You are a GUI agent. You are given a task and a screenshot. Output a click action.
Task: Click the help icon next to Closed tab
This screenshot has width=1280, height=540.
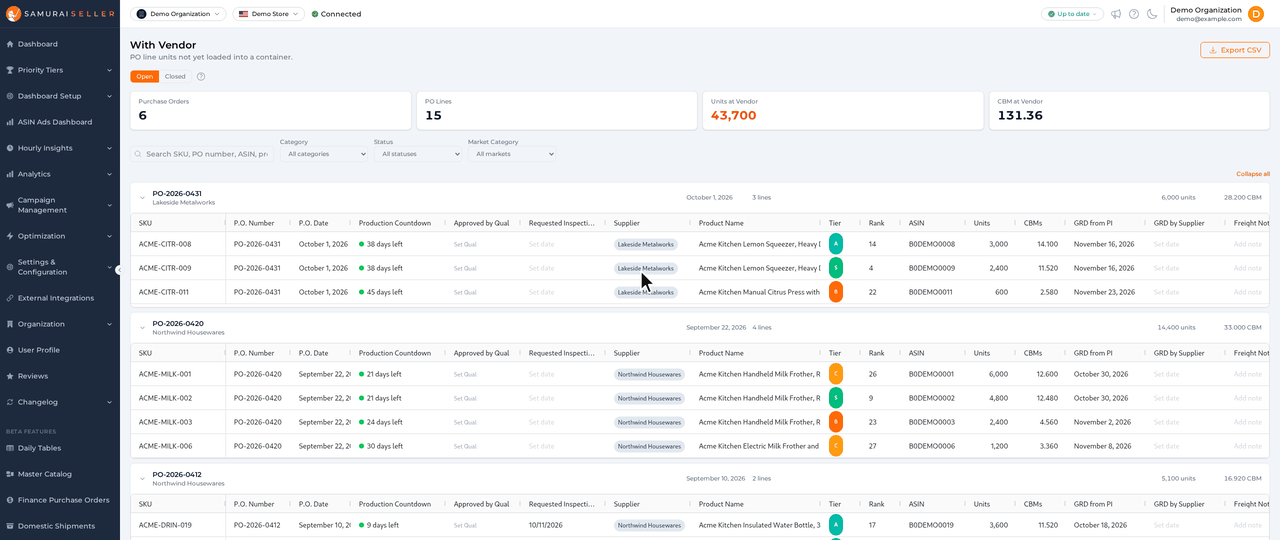(201, 76)
